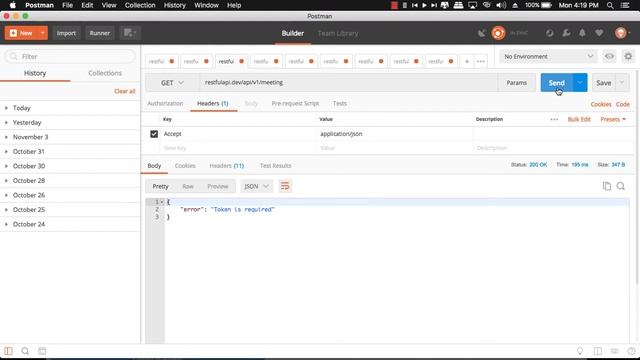640x360 pixels.
Task: Collapse JSON line 1 fold arrow
Action: (x=162, y=202)
